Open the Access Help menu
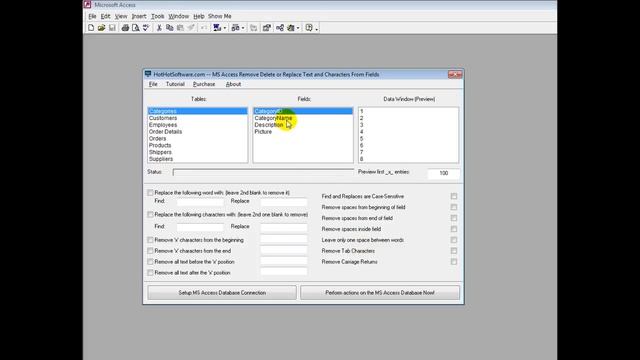 point(199,16)
